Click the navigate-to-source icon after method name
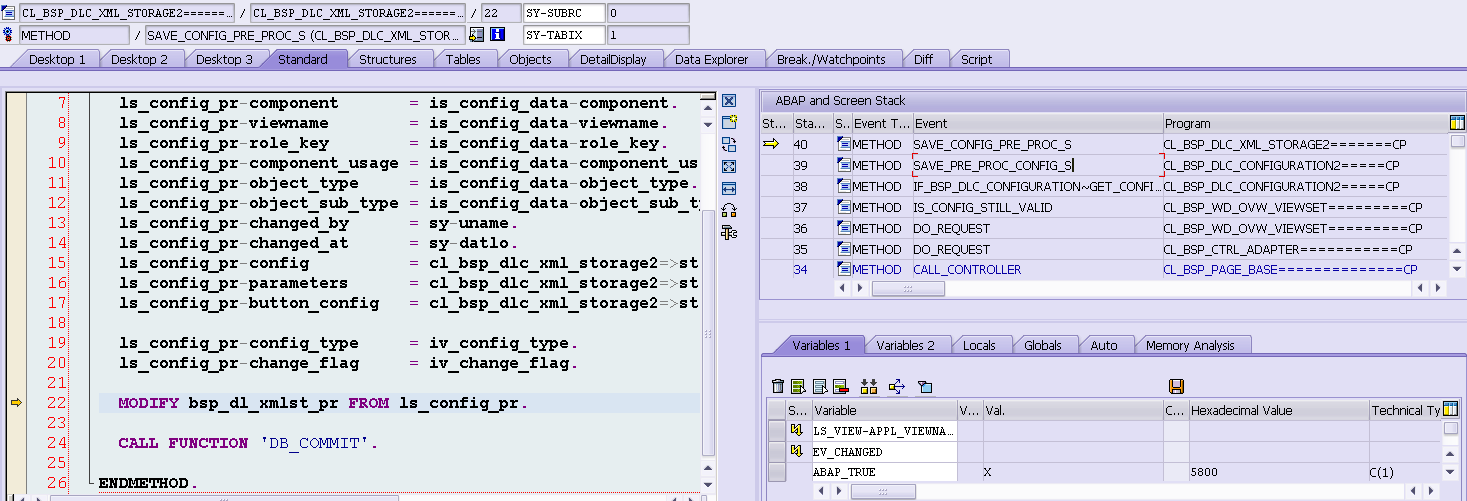The width and height of the screenshot is (1467, 501). point(476,35)
